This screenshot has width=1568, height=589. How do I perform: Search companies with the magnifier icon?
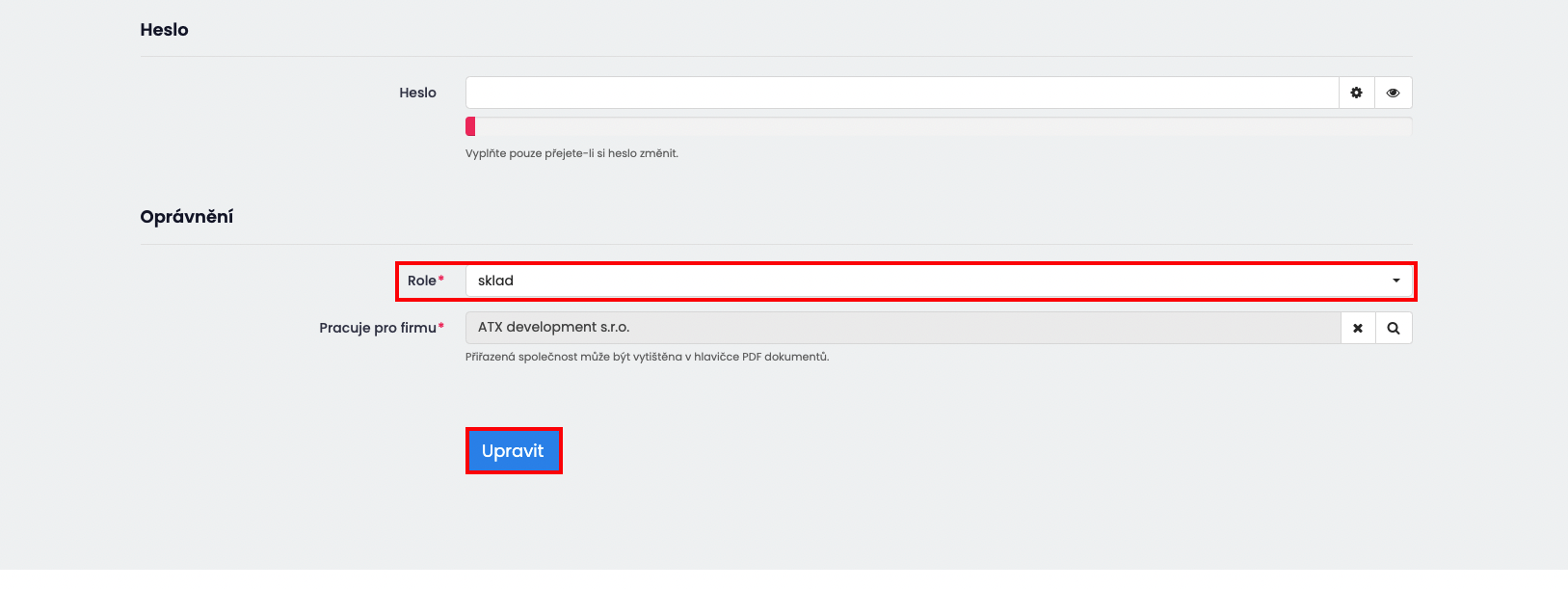(x=1394, y=328)
